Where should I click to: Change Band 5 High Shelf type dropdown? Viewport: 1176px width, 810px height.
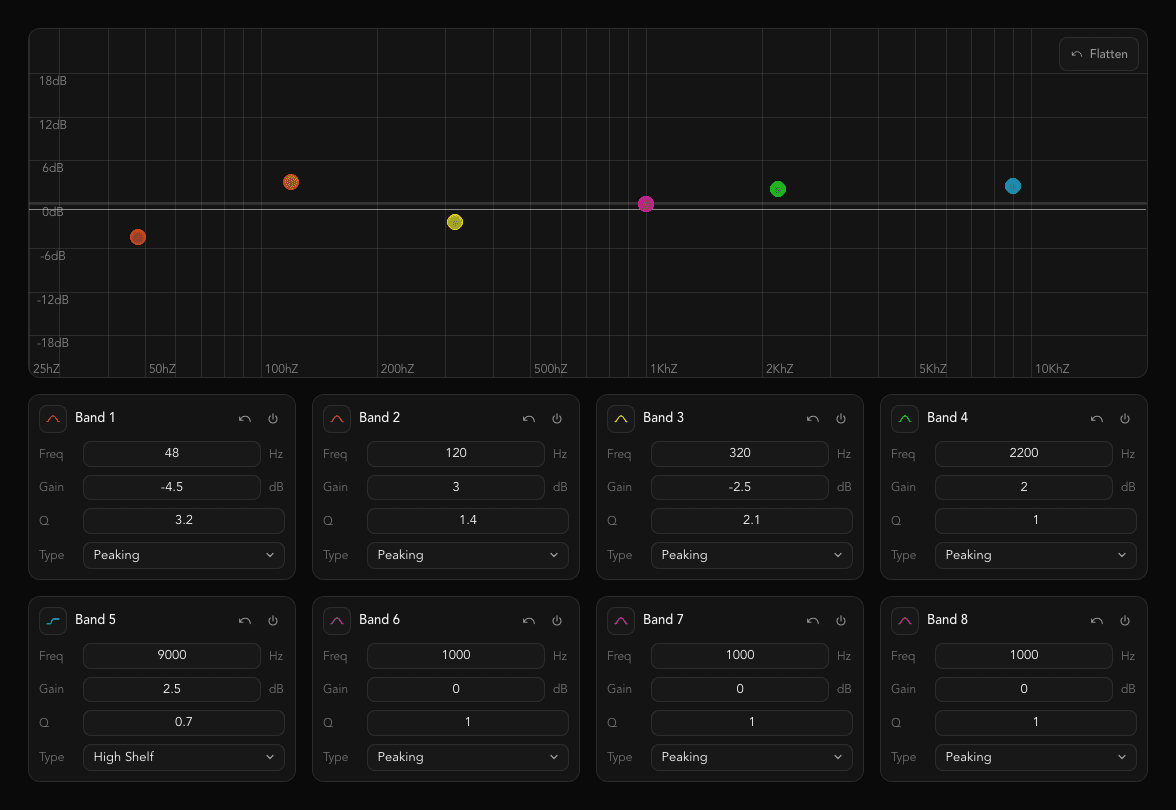tap(184, 757)
